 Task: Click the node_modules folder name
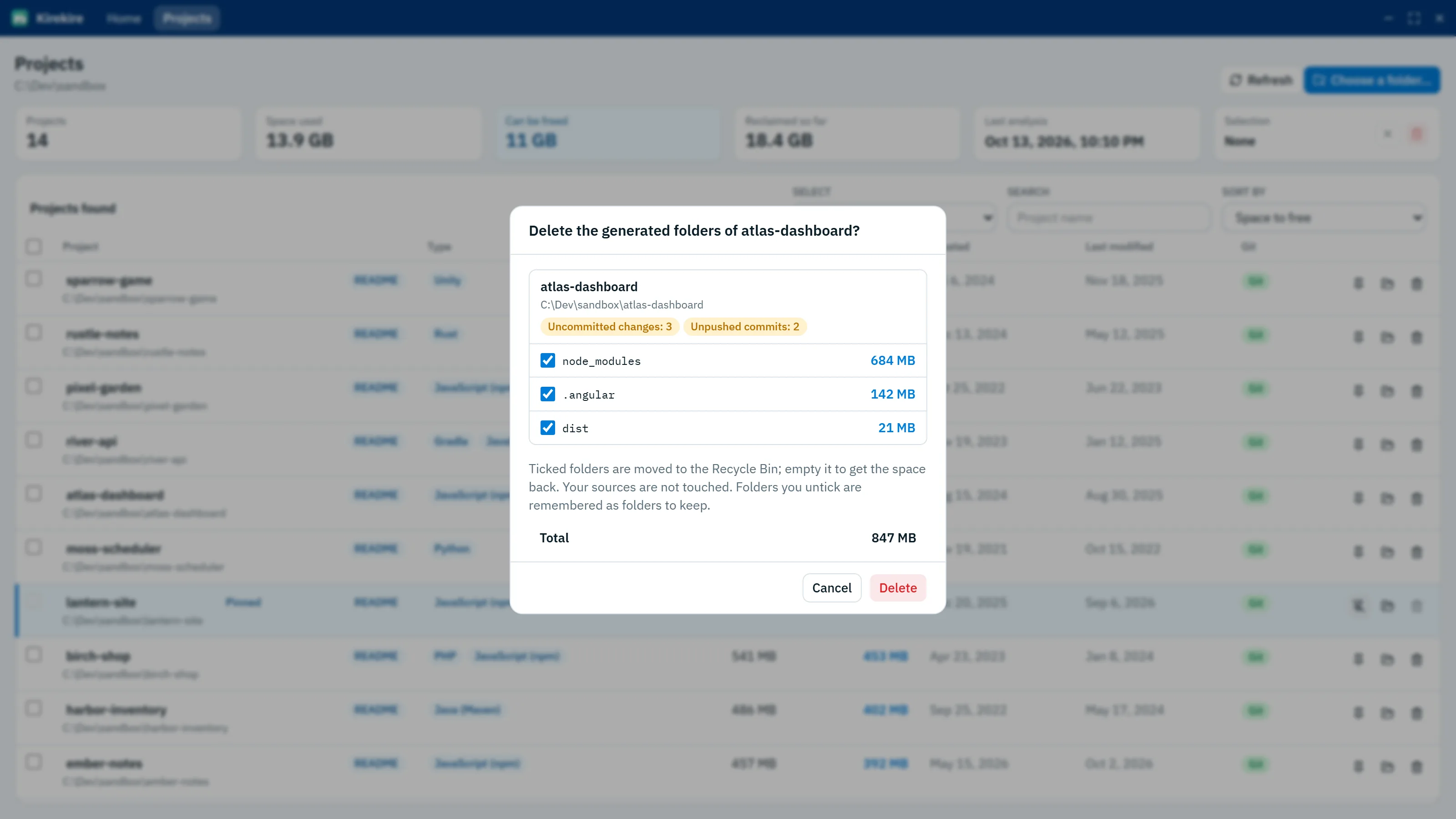click(x=602, y=361)
